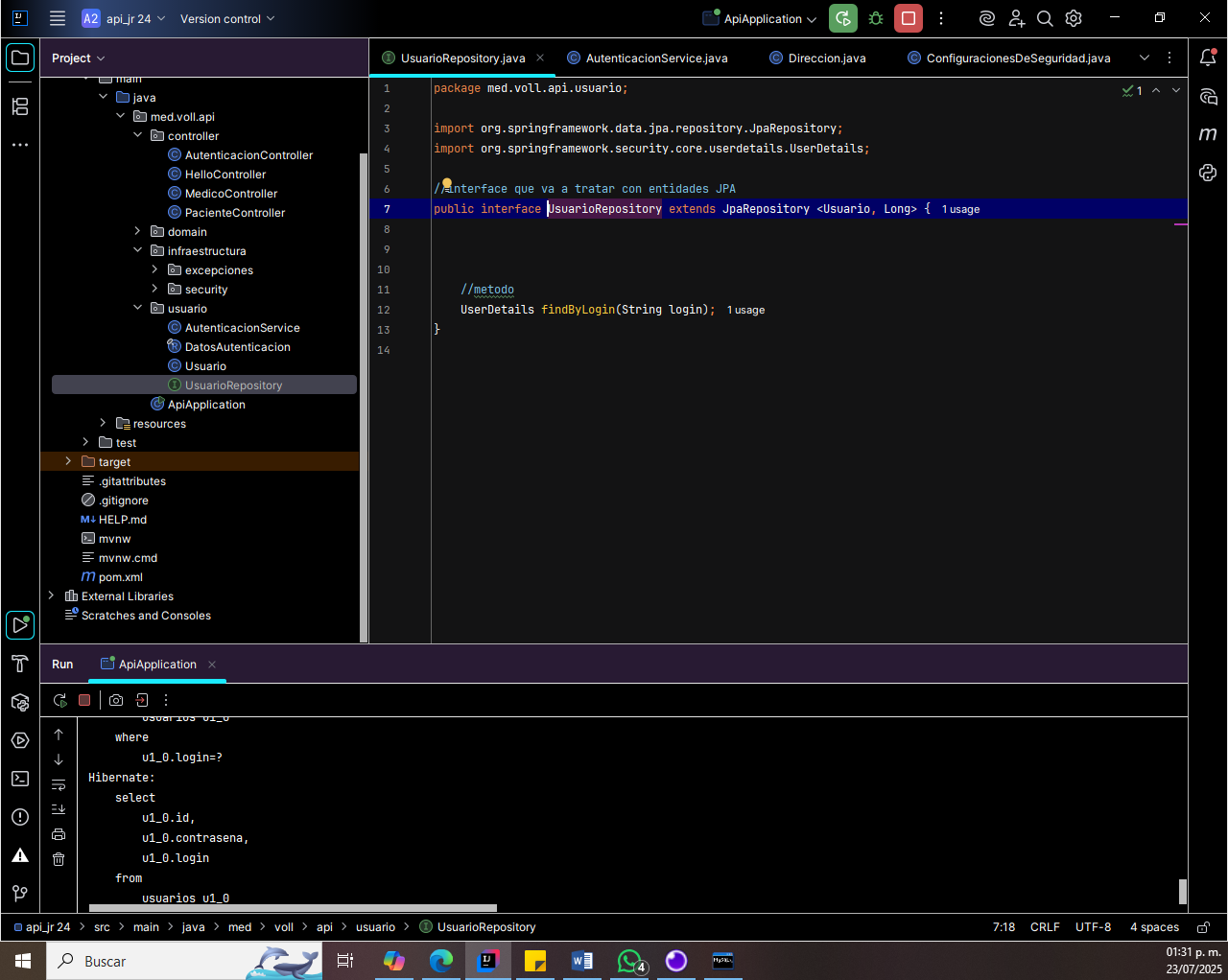Start debugging with the bug icon

coord(876,18)
